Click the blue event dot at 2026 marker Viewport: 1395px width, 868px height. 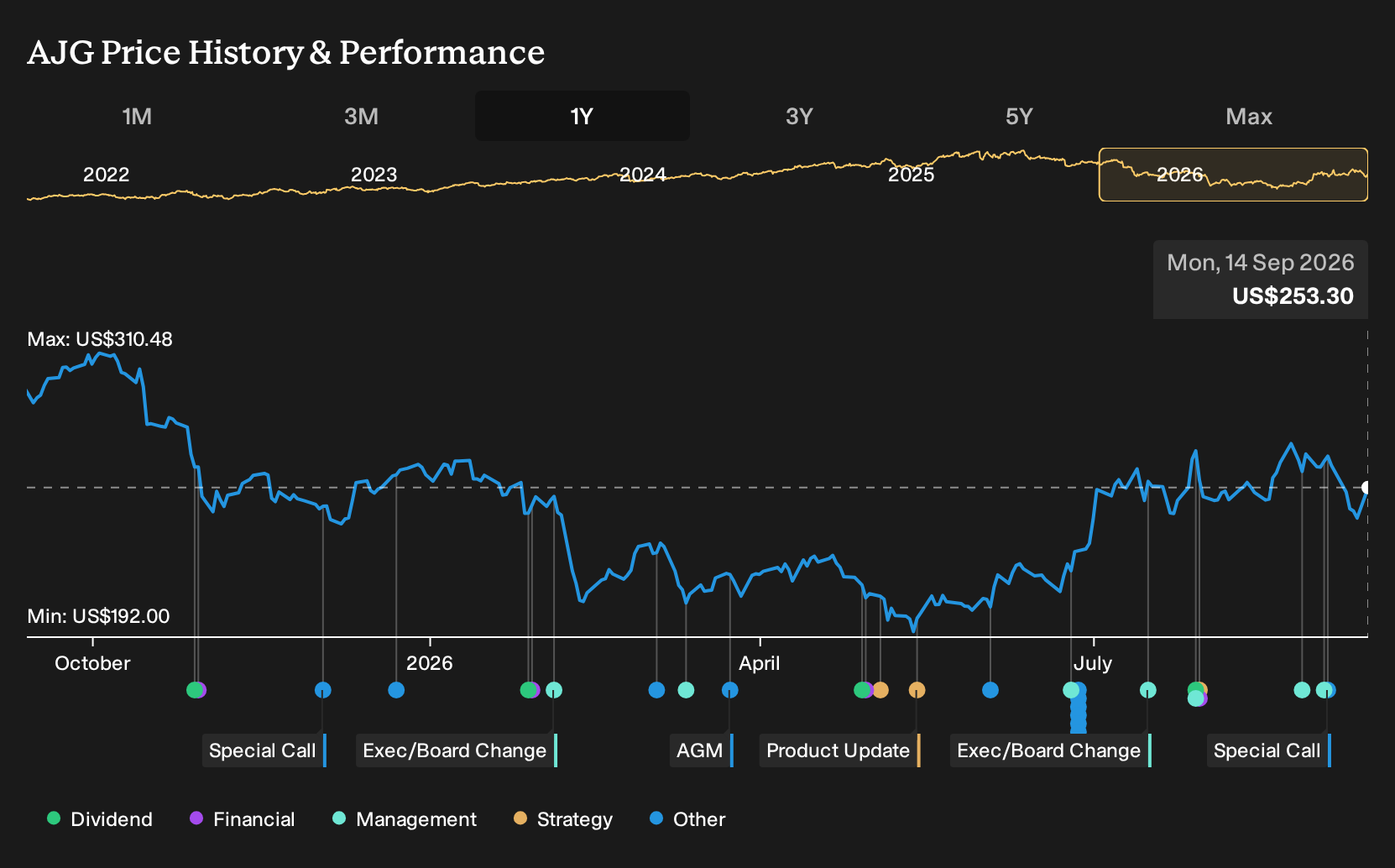tap(396, 690)
